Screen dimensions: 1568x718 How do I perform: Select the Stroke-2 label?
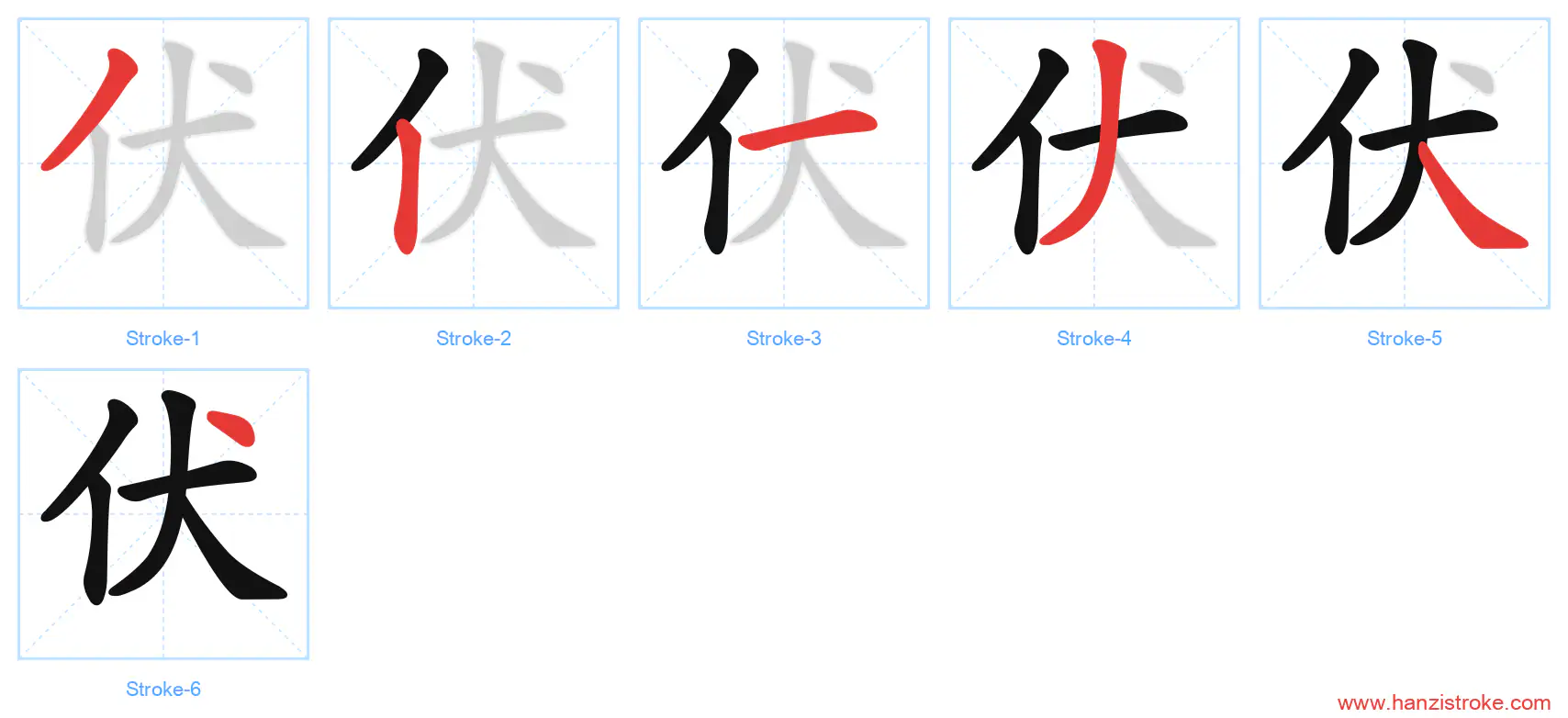pyautogui.click(x=474, y=339)
